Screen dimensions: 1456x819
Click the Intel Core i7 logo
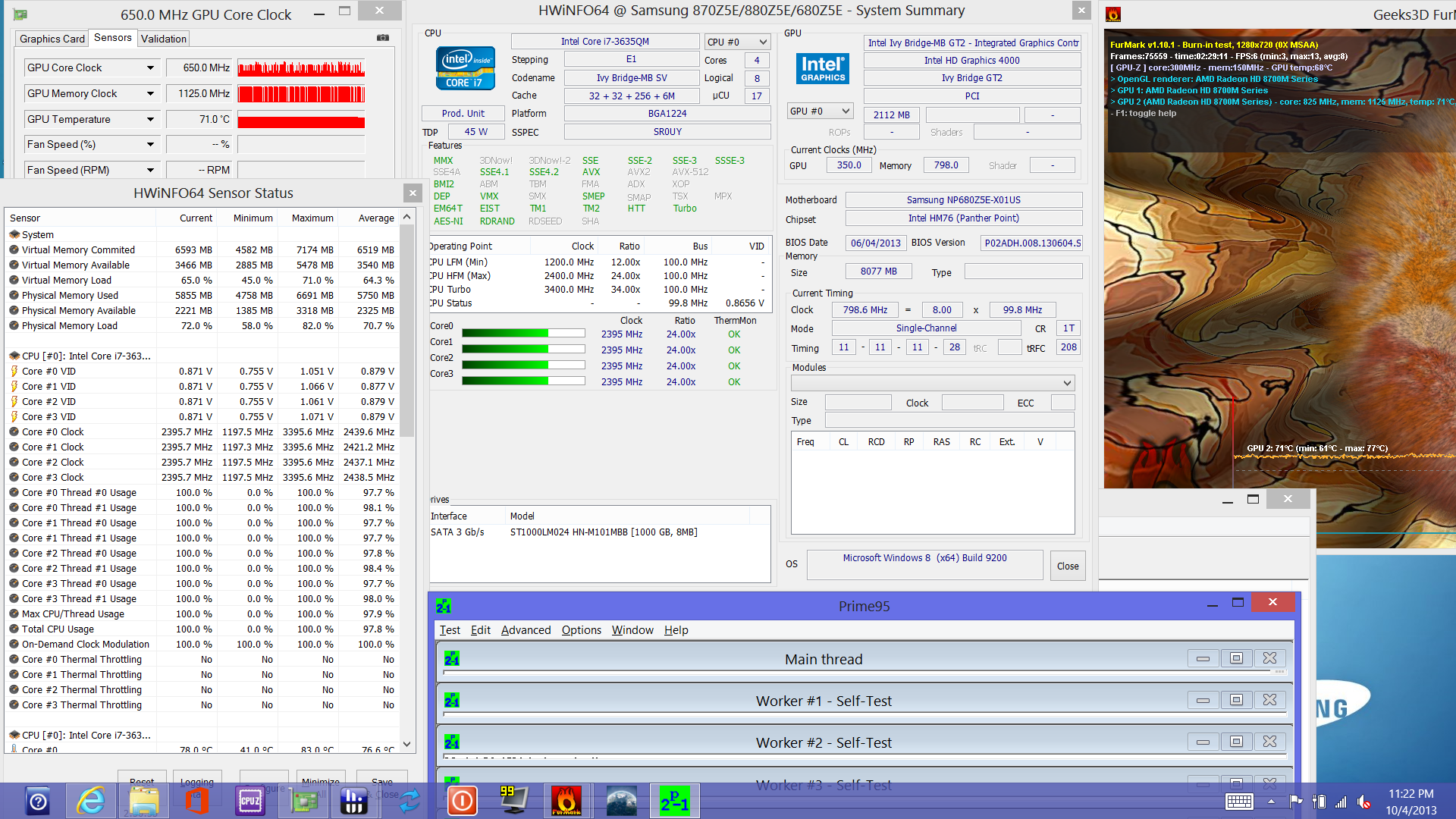pos(465,67)
